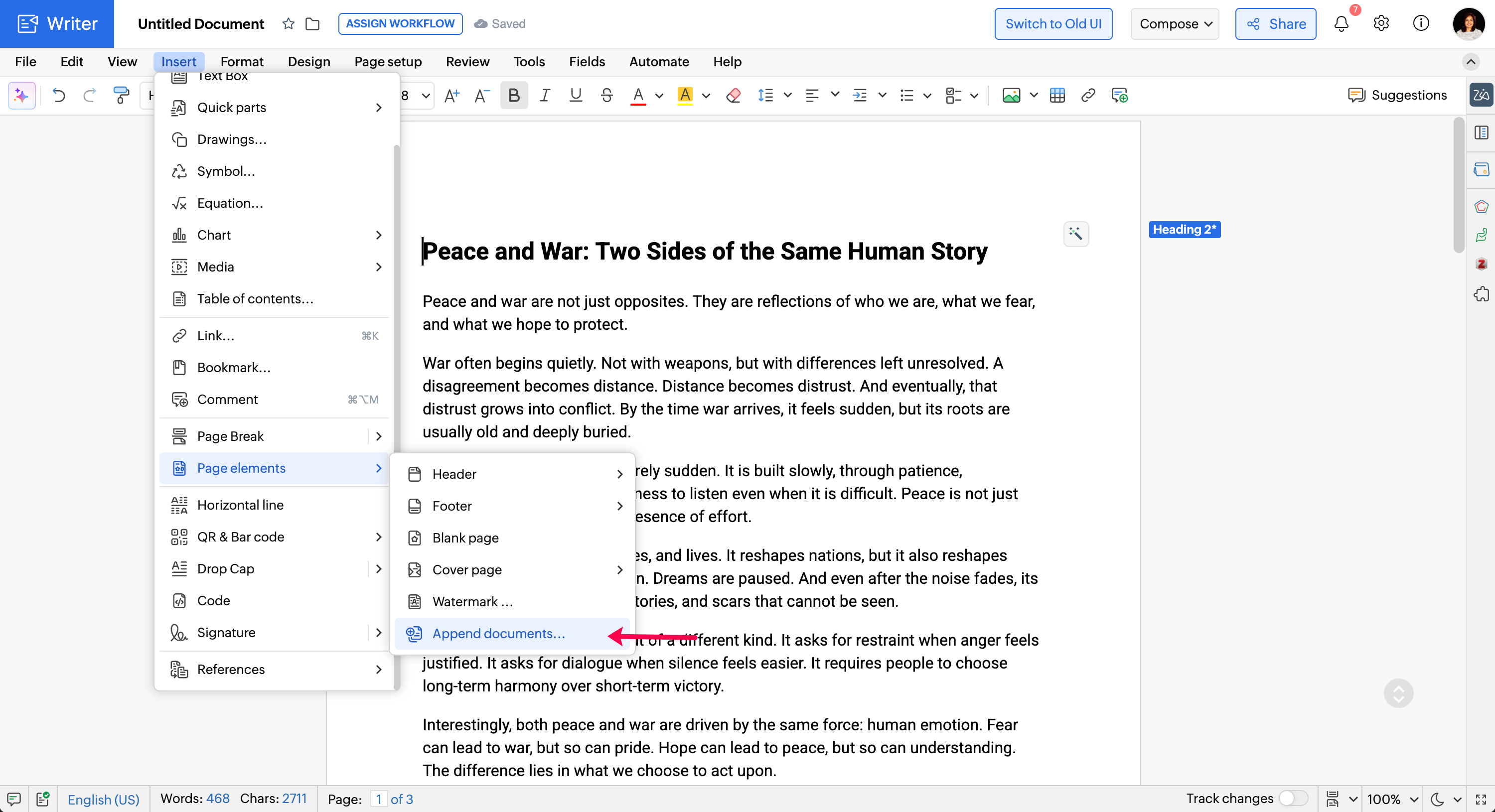Click the page number input field

(x=378, y=799)
